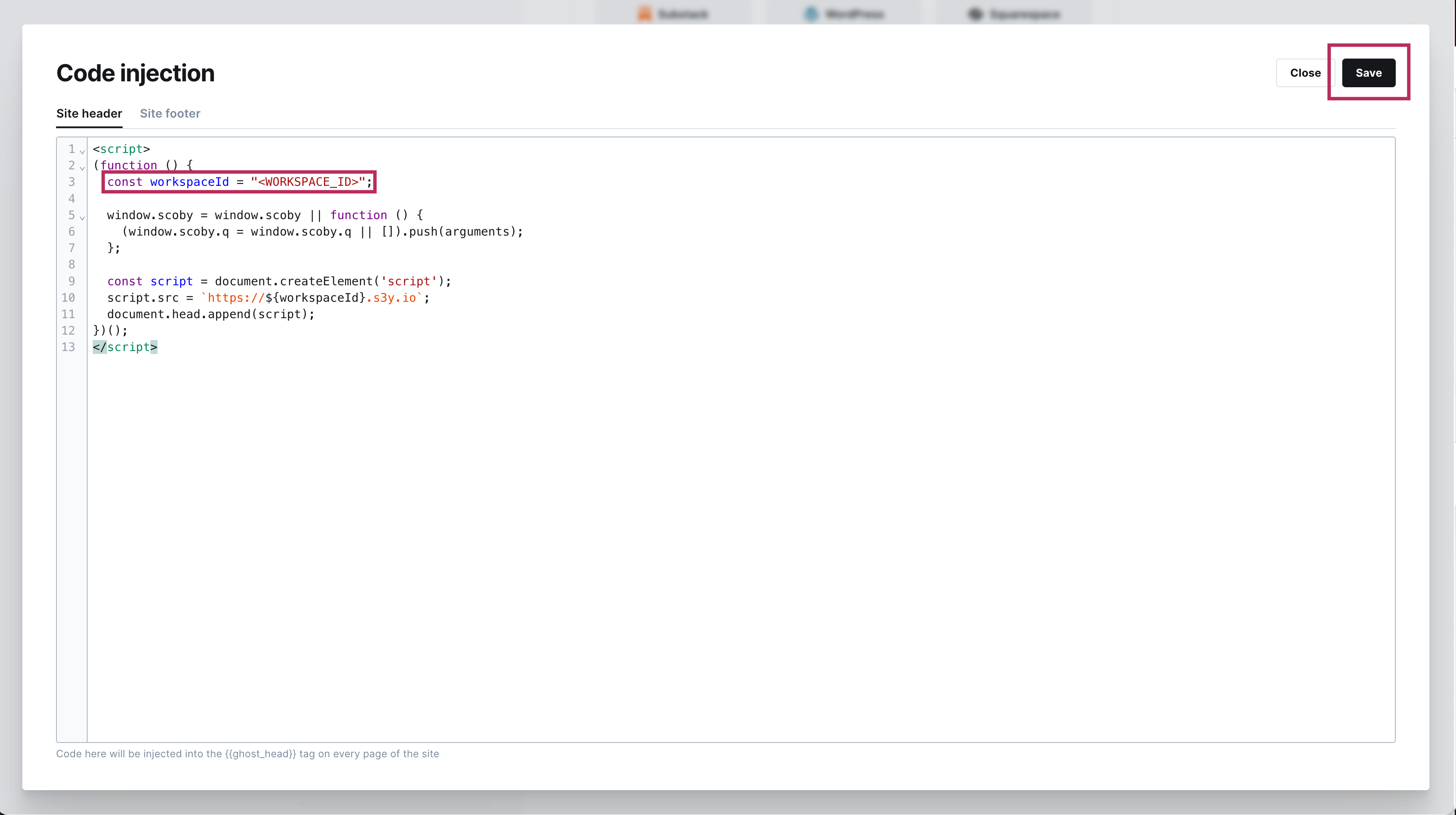Click the 'script' string on line 9
This screenshot has width=1456, height=815.
pos(409,281)
